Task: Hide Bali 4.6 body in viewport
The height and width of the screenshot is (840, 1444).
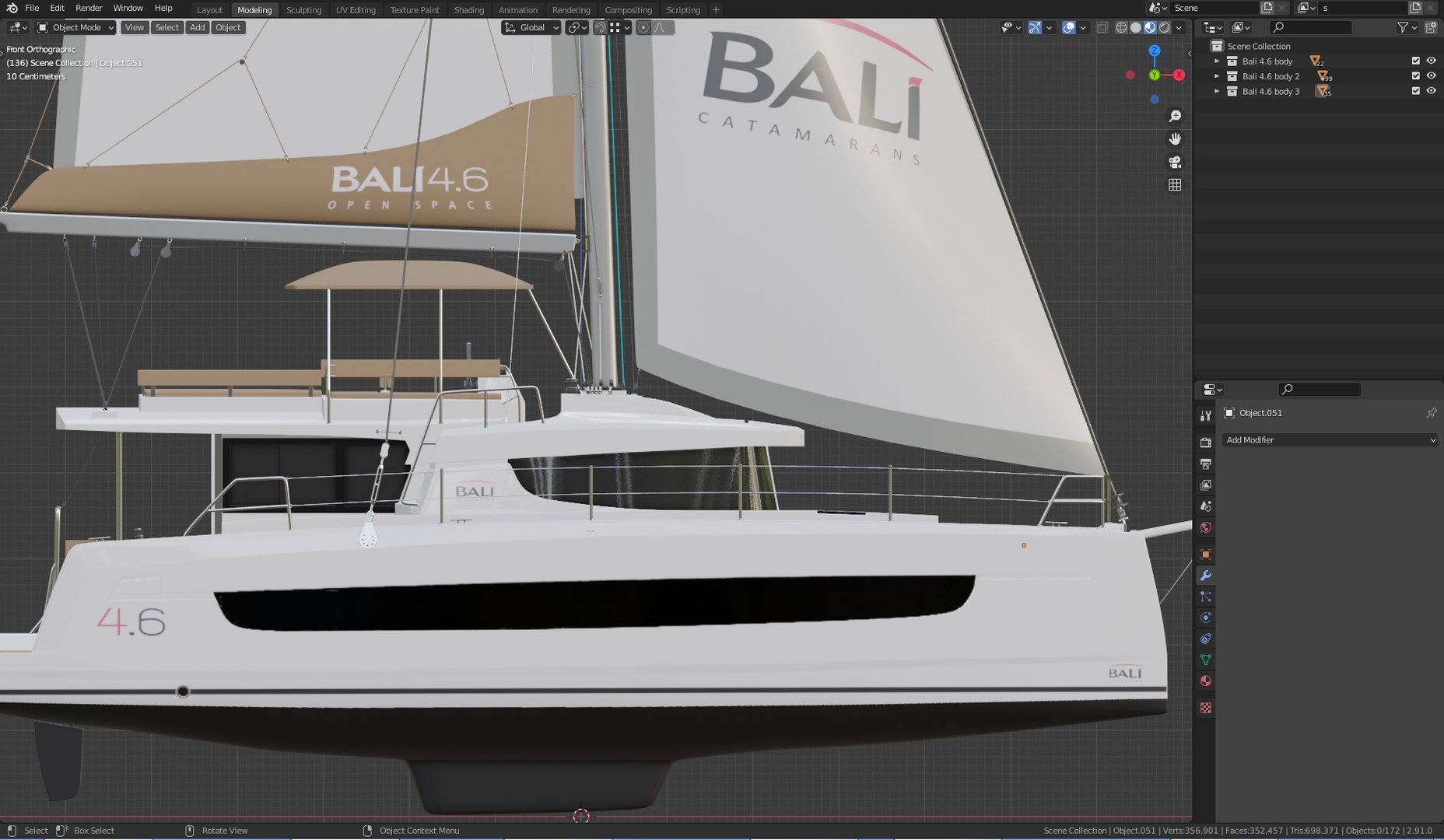Action: tap(1431, 61)
